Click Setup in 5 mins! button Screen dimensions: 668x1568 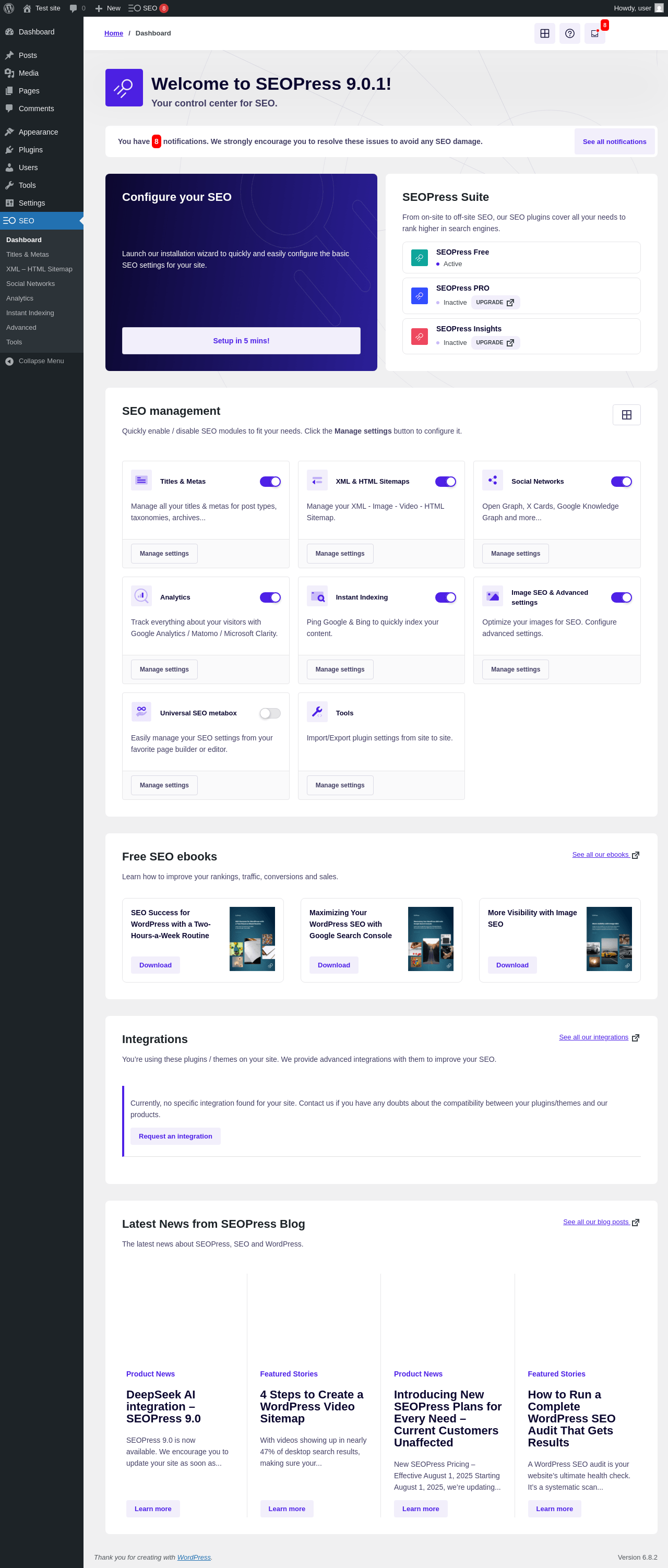click(241, 341)
